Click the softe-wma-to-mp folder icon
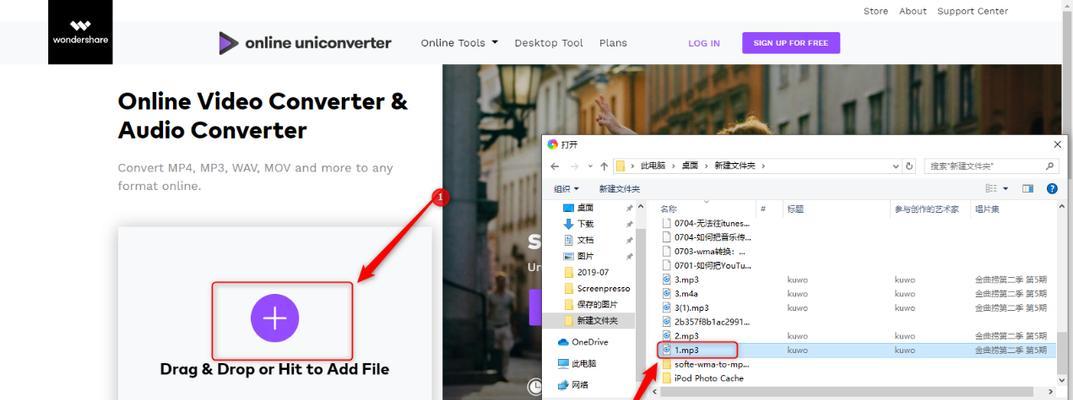This screenshot has width=1073, height=400. click(667, 364)
